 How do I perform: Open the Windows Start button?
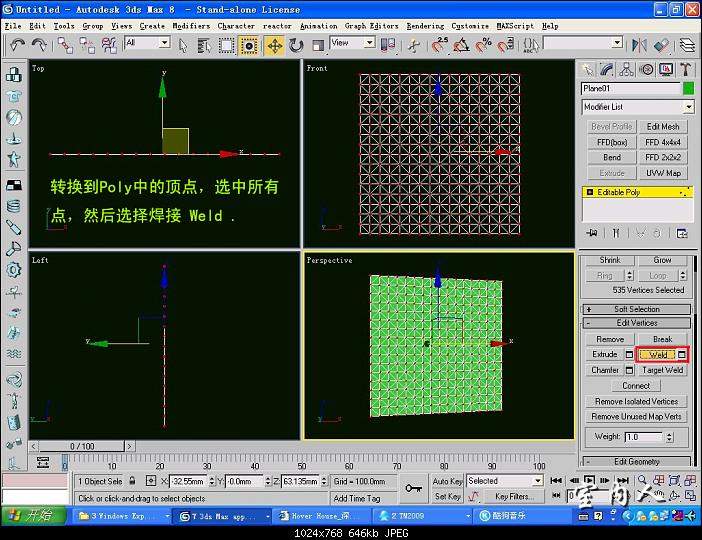[x=34, y=515]
